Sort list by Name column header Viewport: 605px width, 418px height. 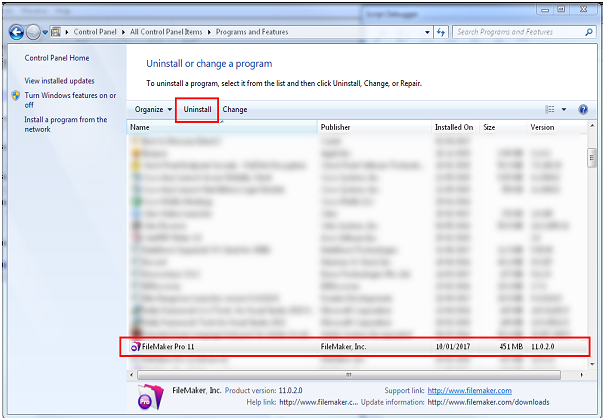pos(222,127)
